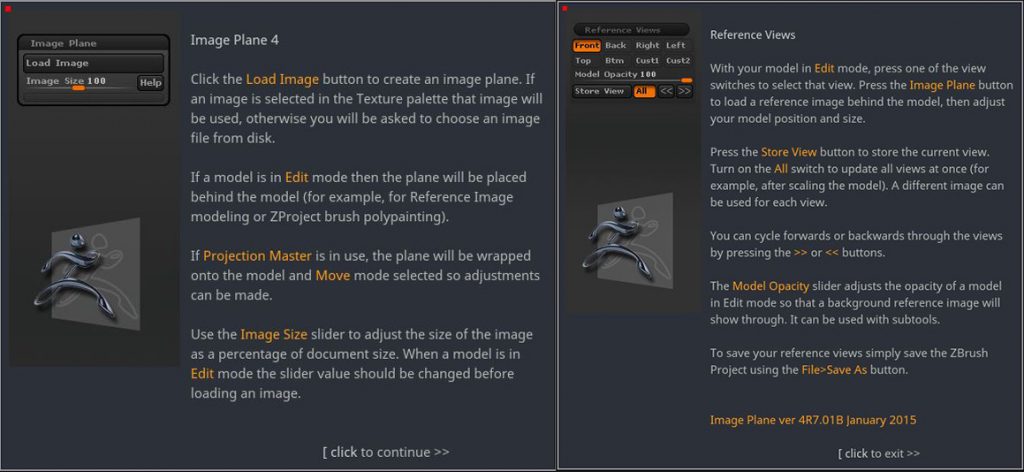Select the Right view switch
Image resolution: width=1024 pixels, height=472 pixels.
[x=647, y=46]
